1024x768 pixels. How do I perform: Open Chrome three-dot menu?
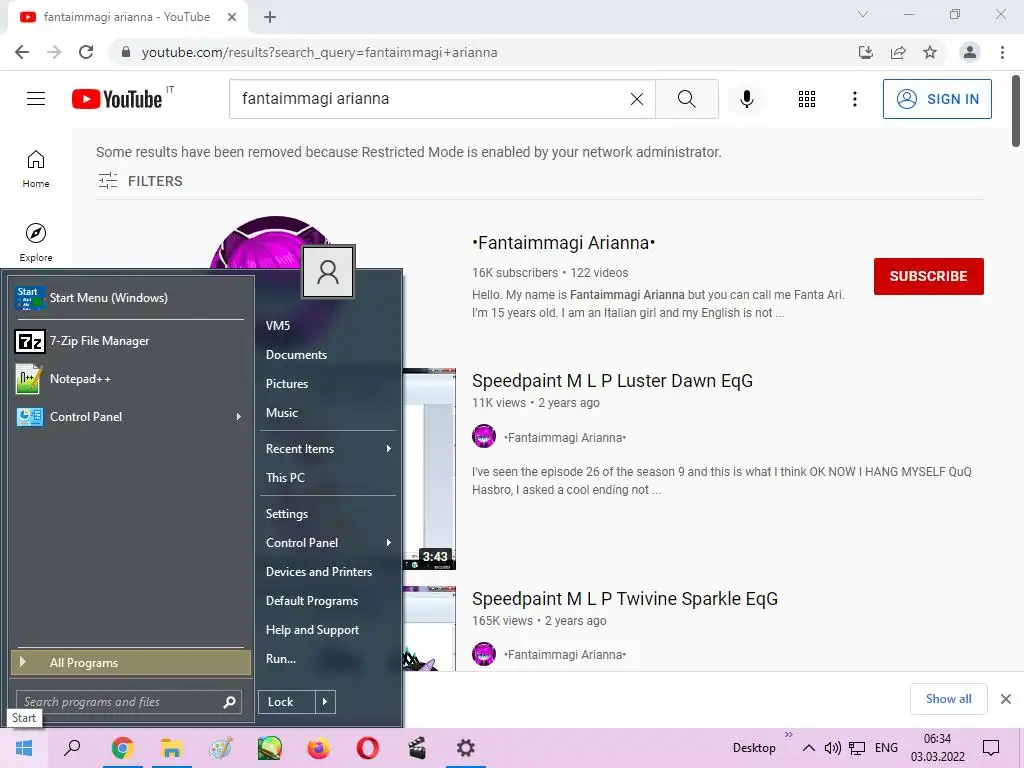click(1002, 52)
